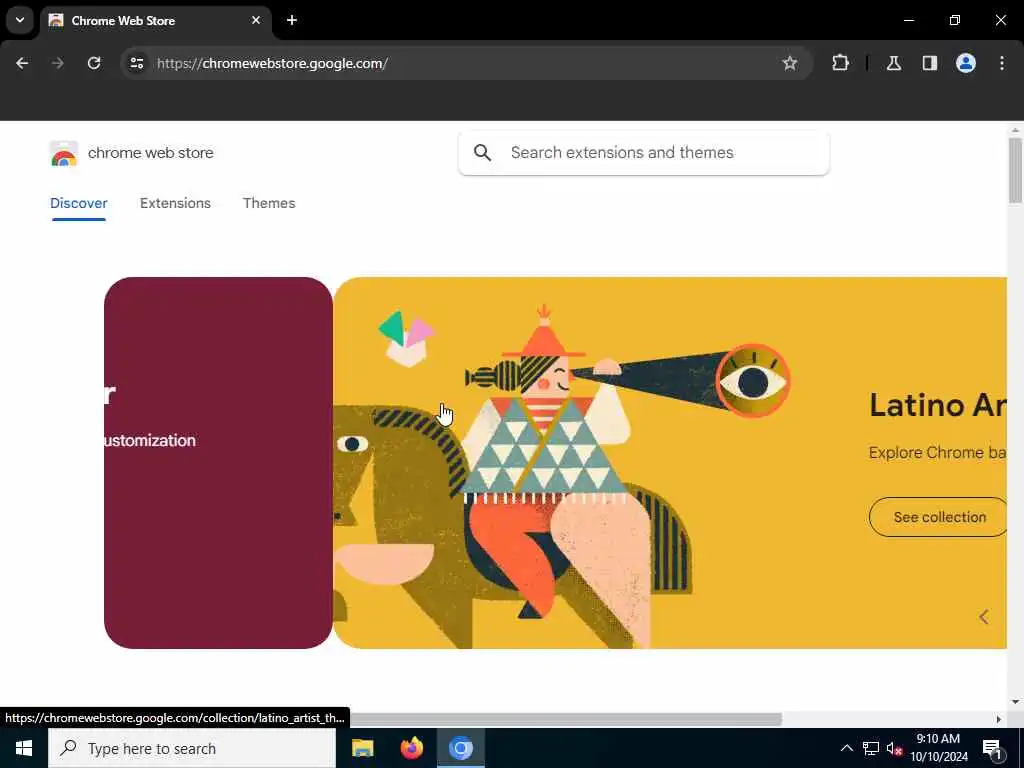Viewport: 1024px width, 768px height.
Task: Click the Chrome Web Store logo
Action: point(63,154)
